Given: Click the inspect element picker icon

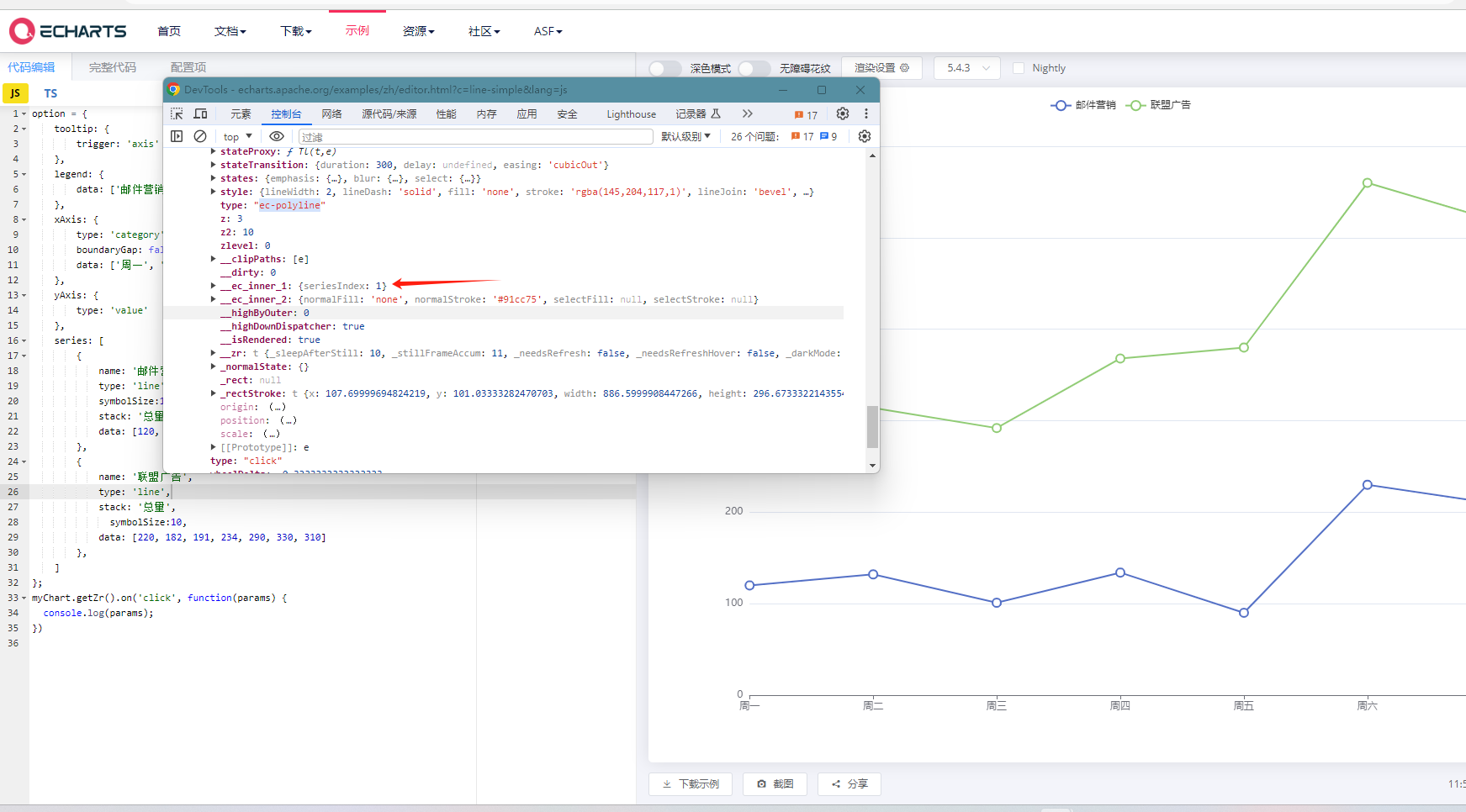Looking at the screenshot, I should [x=177, y=113].
